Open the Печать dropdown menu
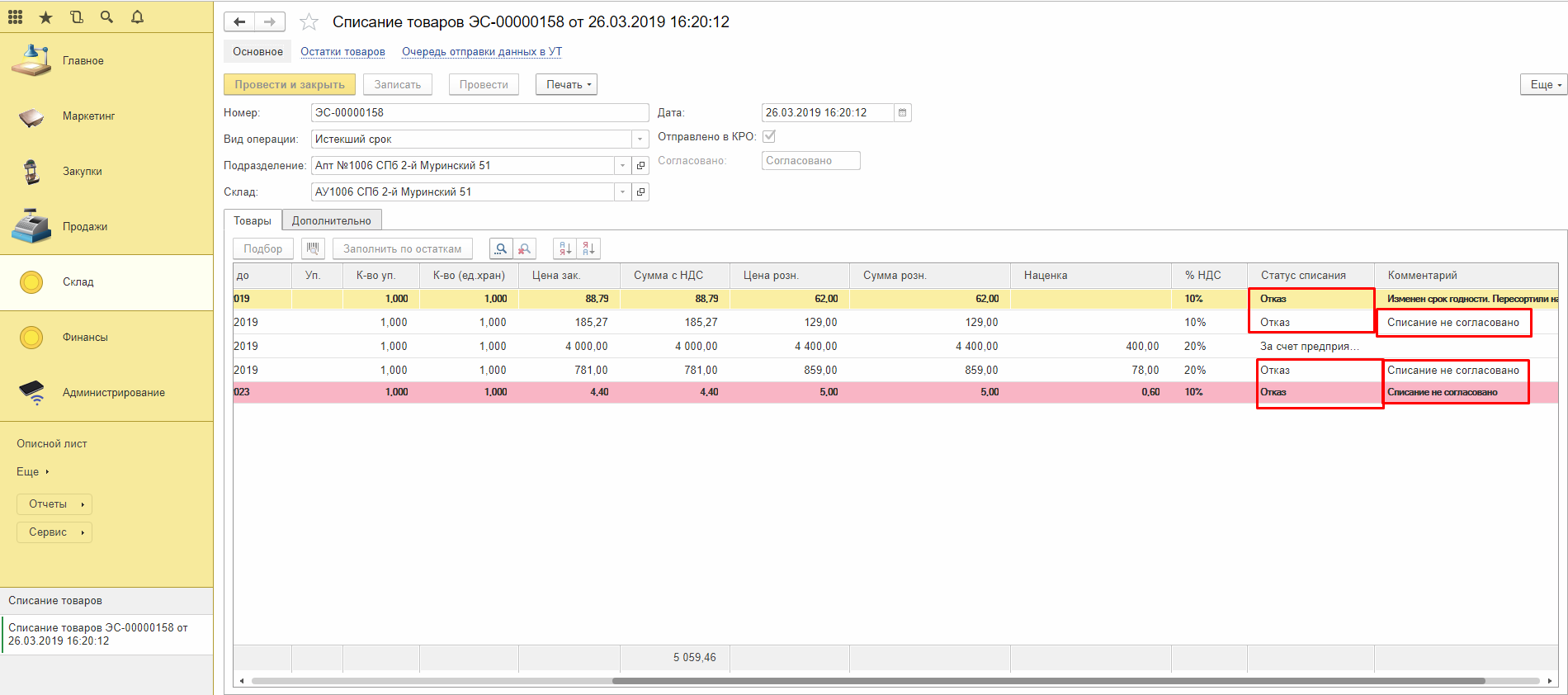 pos(566,84)
